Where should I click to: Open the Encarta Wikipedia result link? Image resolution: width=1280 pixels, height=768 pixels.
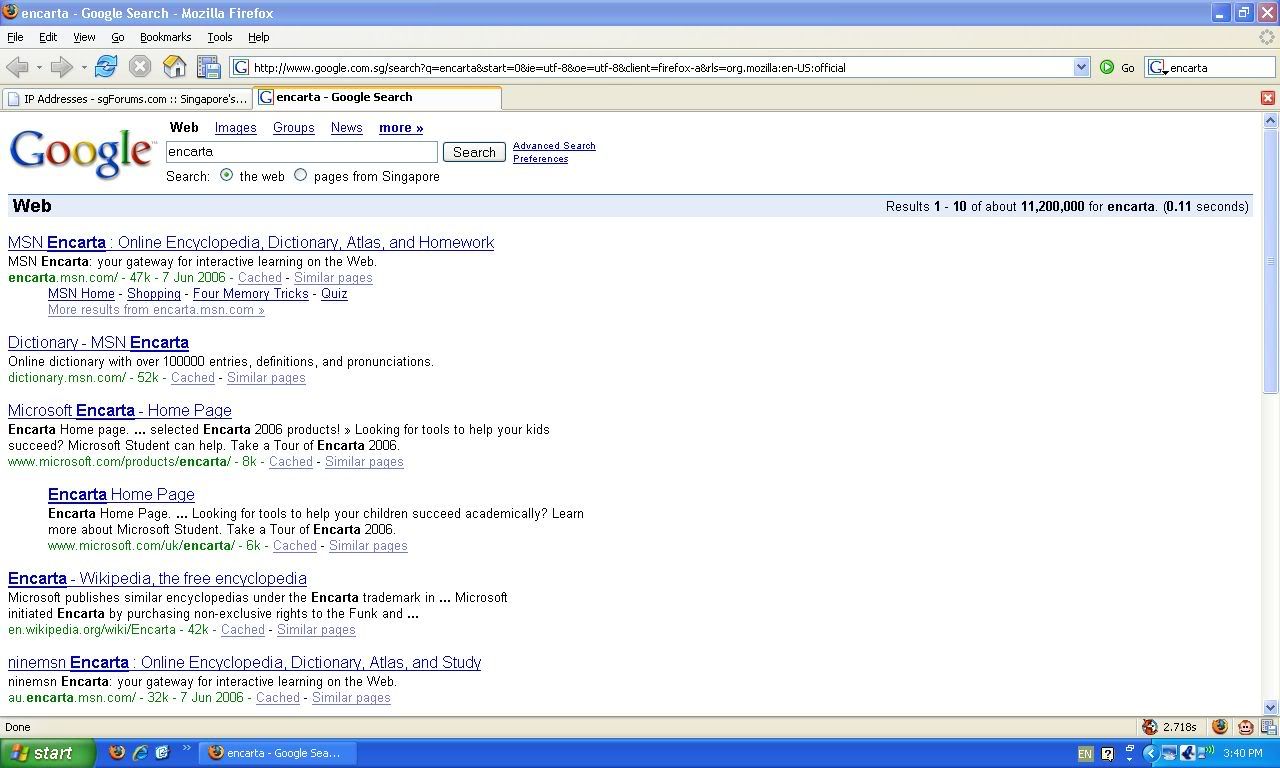tap(157, 578)
